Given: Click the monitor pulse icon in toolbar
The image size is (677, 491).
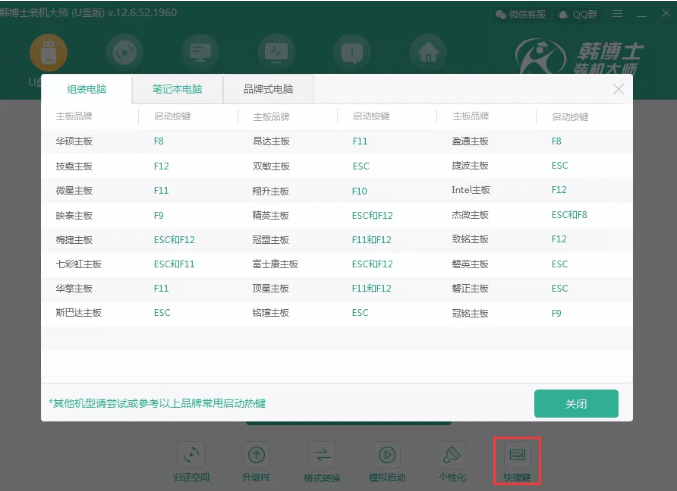Looking at the screenshot, I should (276, 53).
